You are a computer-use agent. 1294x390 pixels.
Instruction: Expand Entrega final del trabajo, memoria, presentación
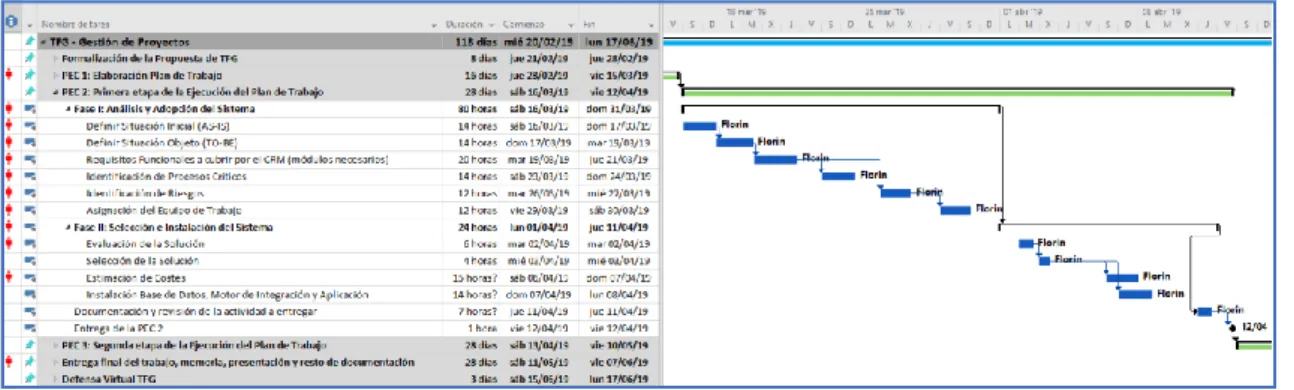point(56,362)
